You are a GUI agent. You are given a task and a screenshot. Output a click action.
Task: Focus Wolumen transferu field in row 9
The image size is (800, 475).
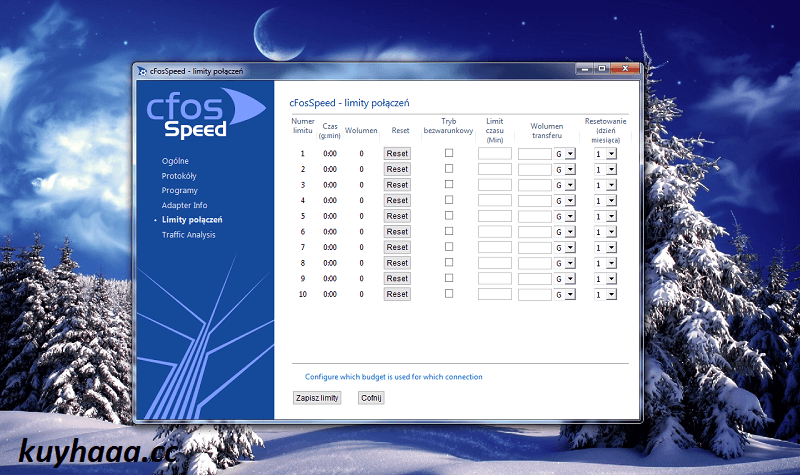[x=535, y=279]
